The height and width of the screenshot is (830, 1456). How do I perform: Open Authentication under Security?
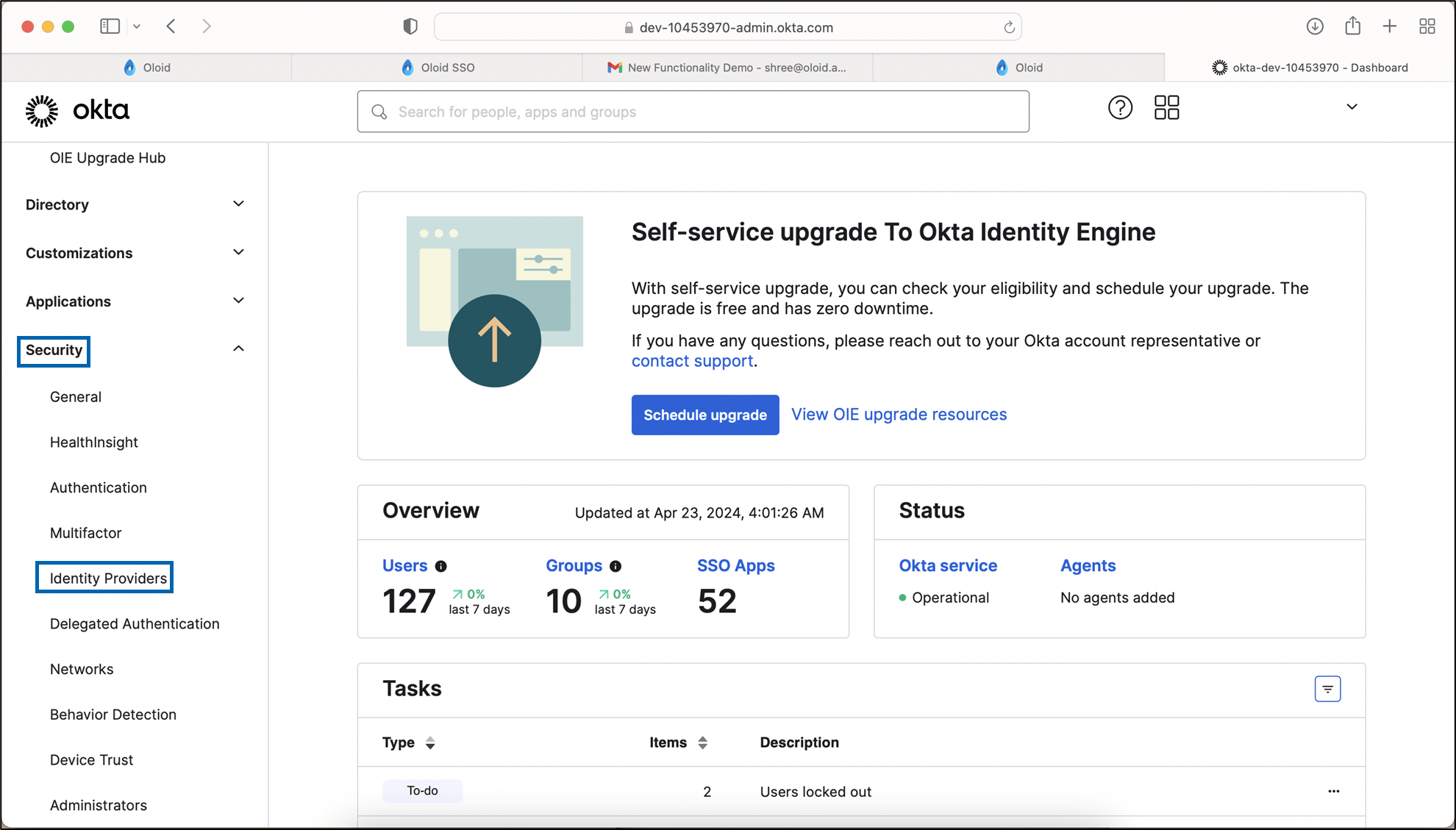tap(99, 487)
